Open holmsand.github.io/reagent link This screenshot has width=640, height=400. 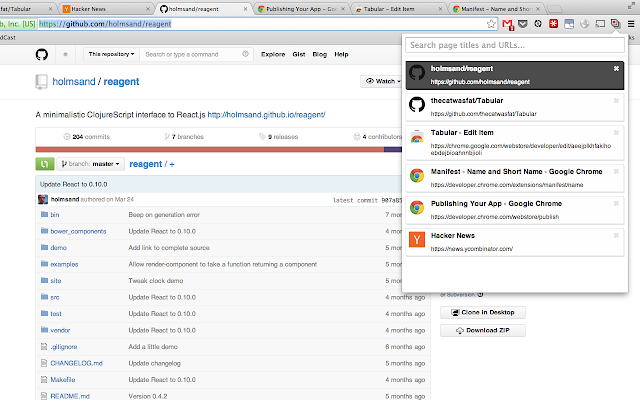267,115
